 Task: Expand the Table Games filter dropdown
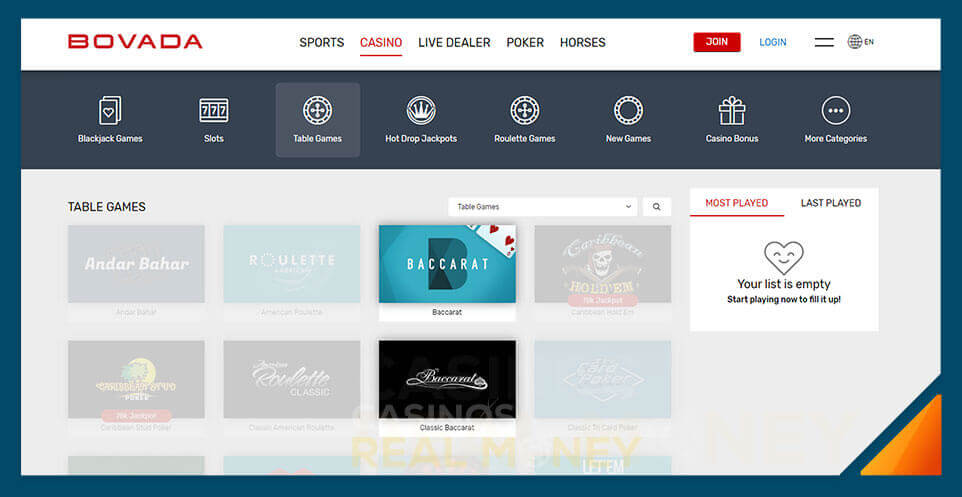coord(542,207)
